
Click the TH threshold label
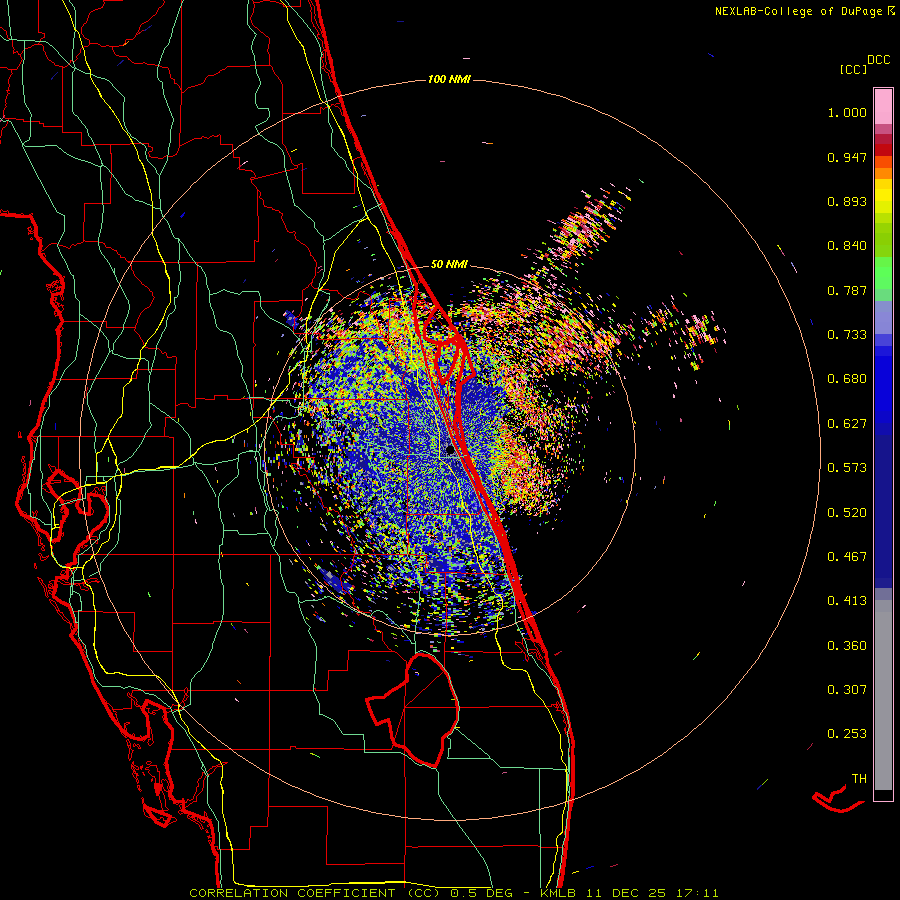(x=859, y=779)
